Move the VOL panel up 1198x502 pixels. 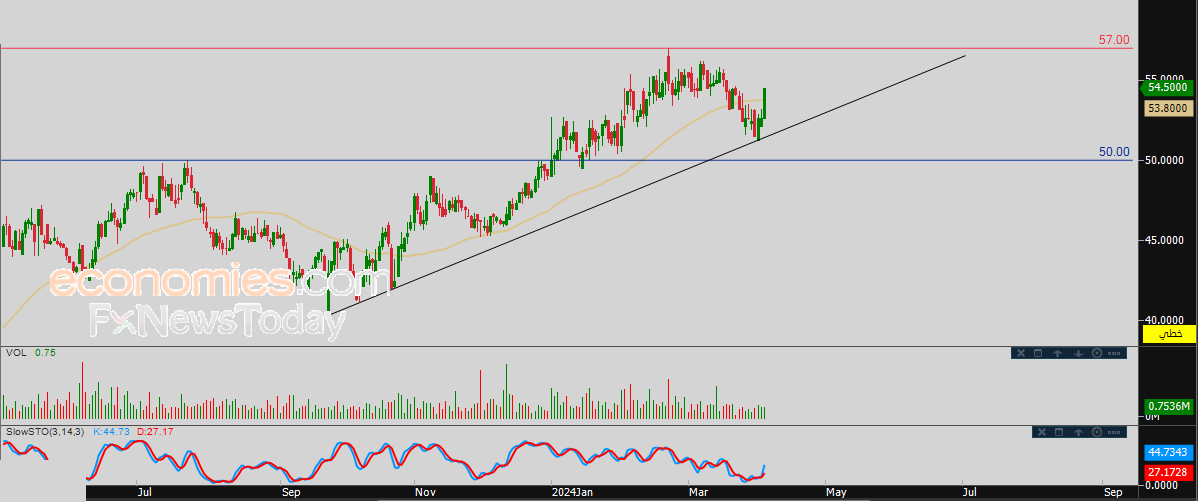click(1057, 353)
